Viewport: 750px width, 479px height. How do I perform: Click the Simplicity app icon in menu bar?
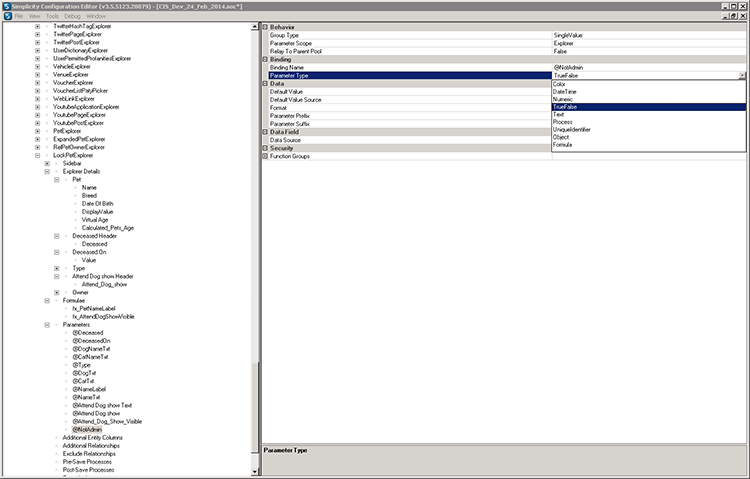pyautogui.click(x=8, y=17)
